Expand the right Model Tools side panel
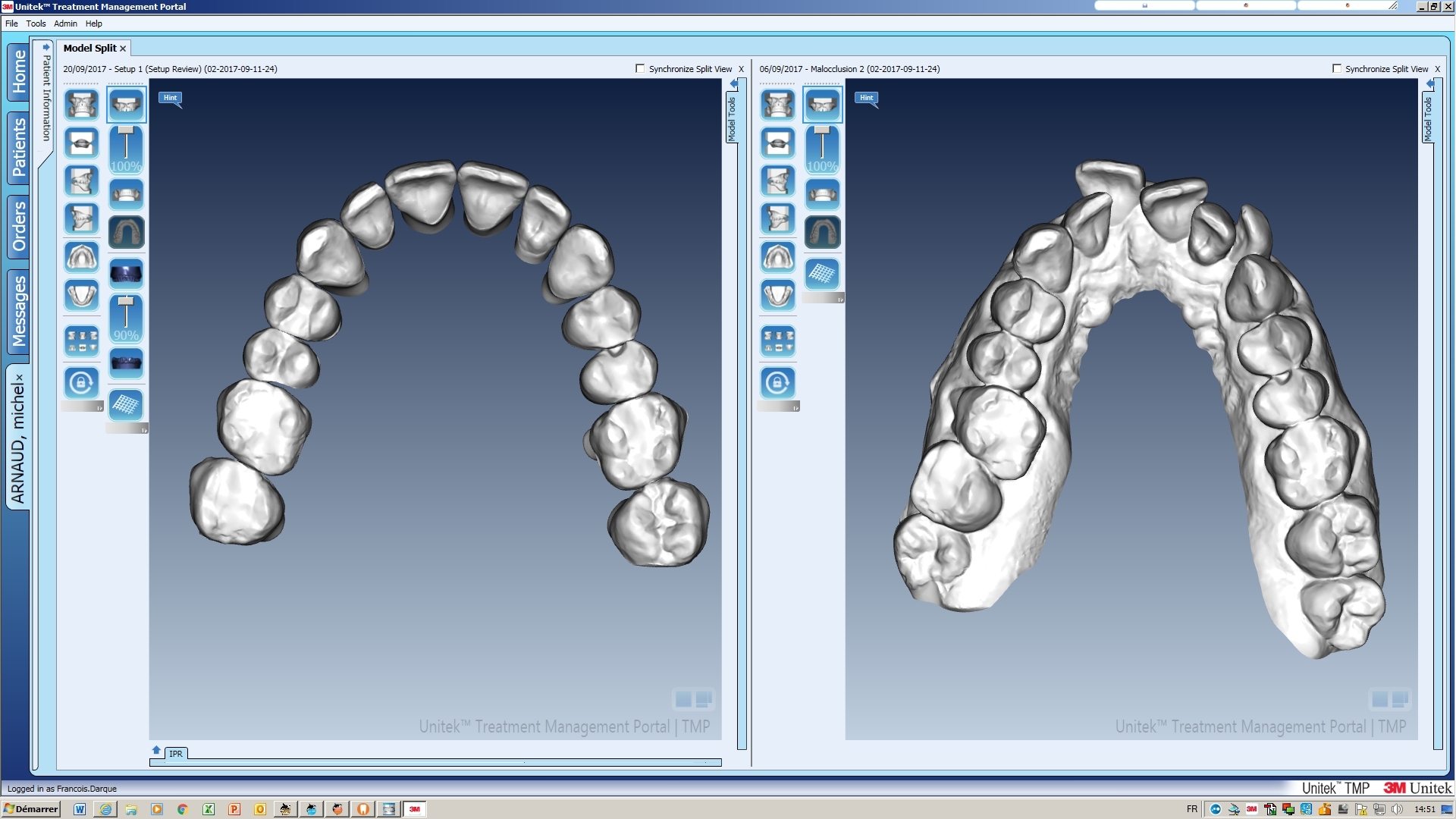This screenshot has width=1456, height=819. pos(1428,118)
